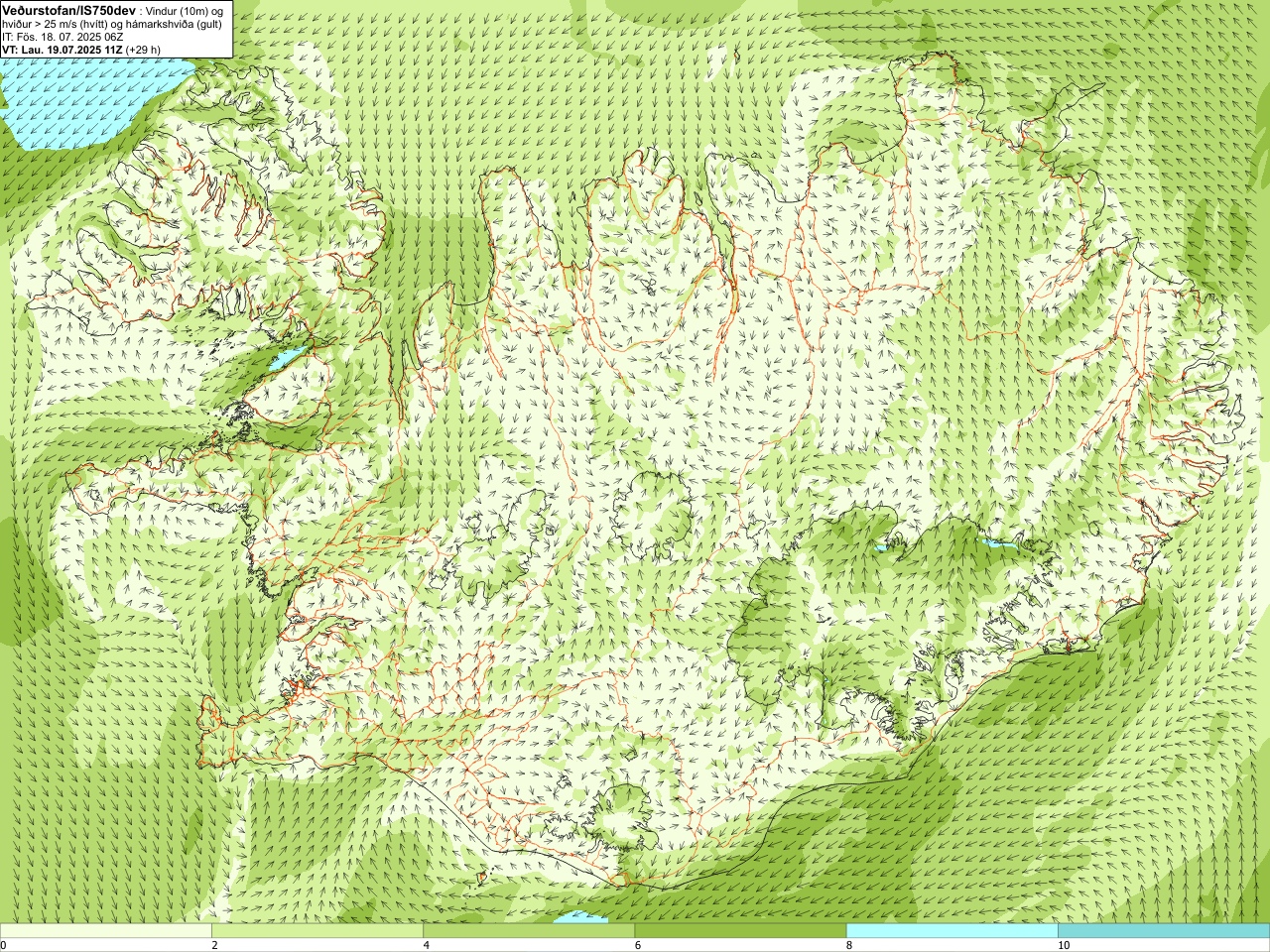The image size is (1270, 952).
Task: Select the teal above-10 color scale segment
Action: coord(1164,931)
